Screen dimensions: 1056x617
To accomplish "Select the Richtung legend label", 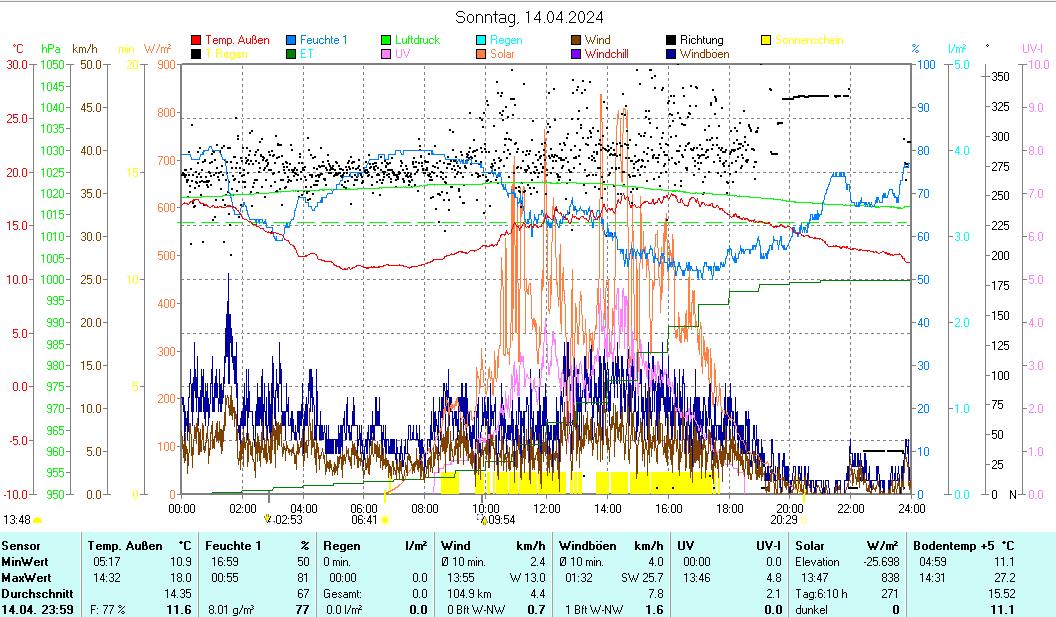I will (x=701, y=40).
